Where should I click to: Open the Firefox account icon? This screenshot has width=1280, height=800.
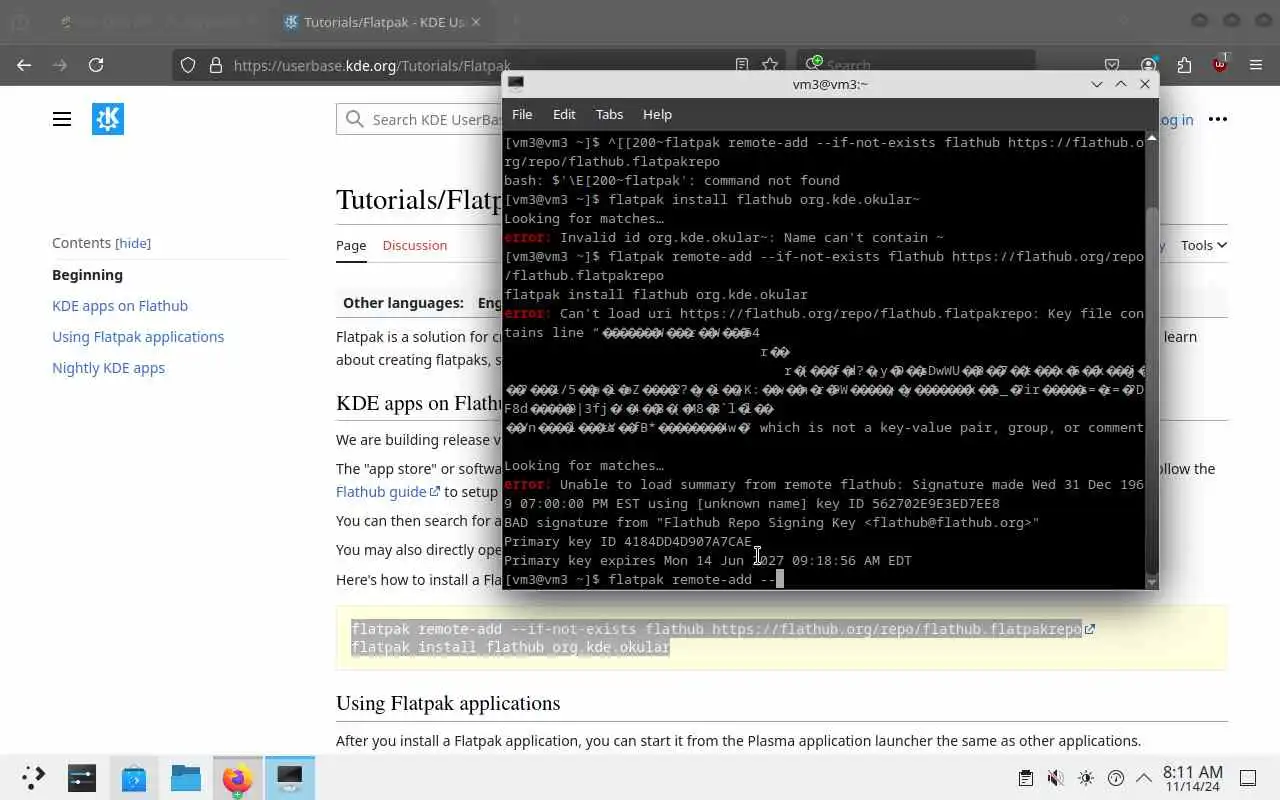(1148, 65)
